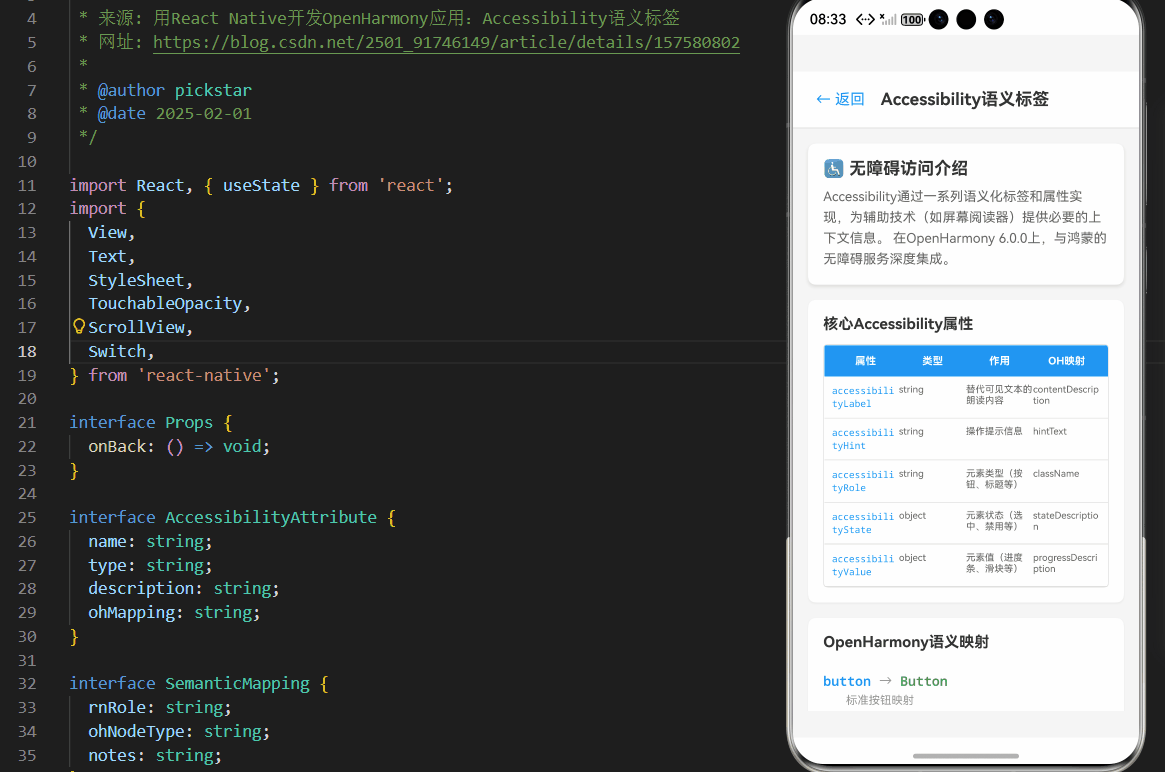1165x772 pixels.
Task: Select the accessibilityState table cell
Action: [x=863, y=523]
